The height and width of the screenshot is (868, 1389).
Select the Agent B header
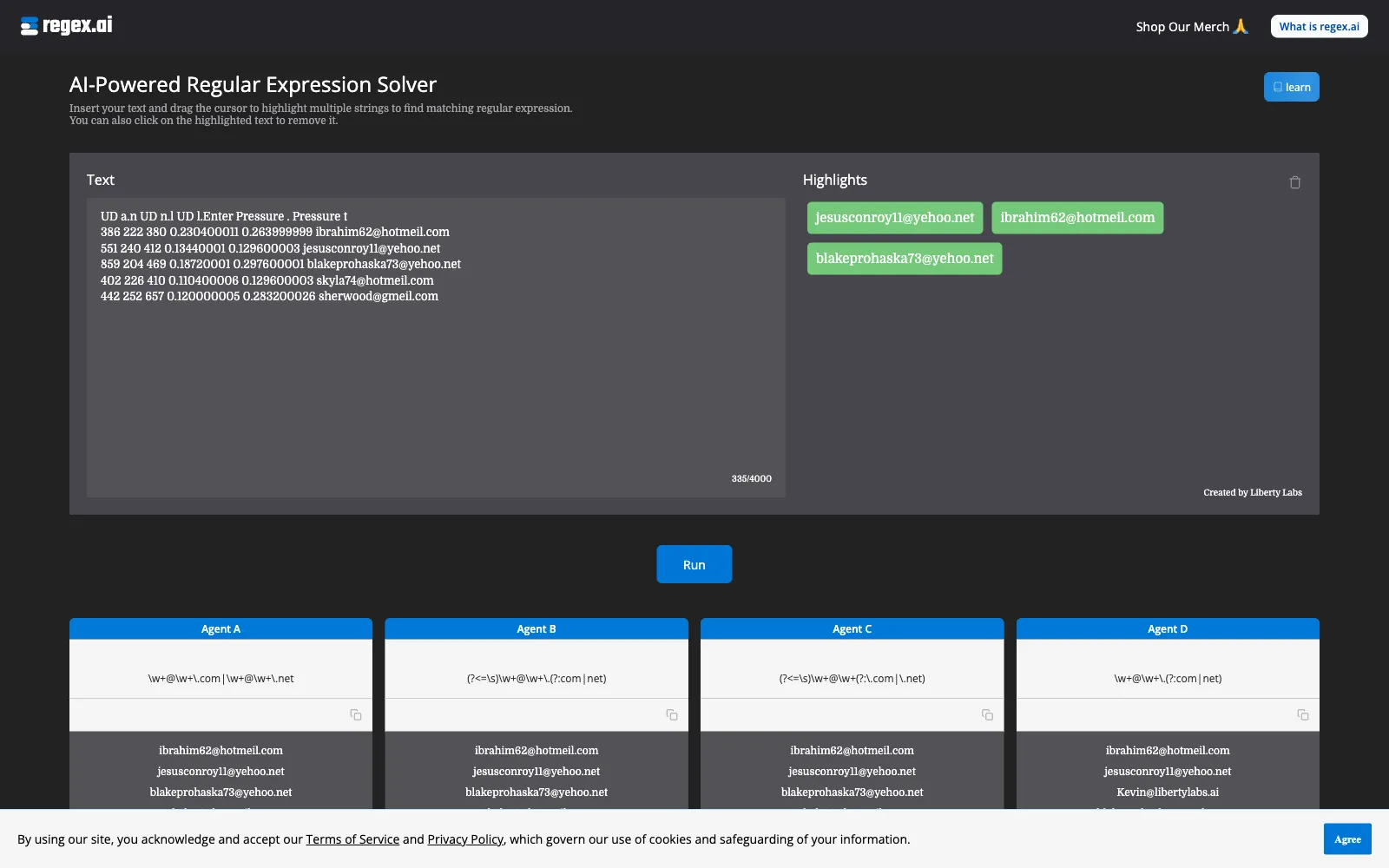click(537, 628)
